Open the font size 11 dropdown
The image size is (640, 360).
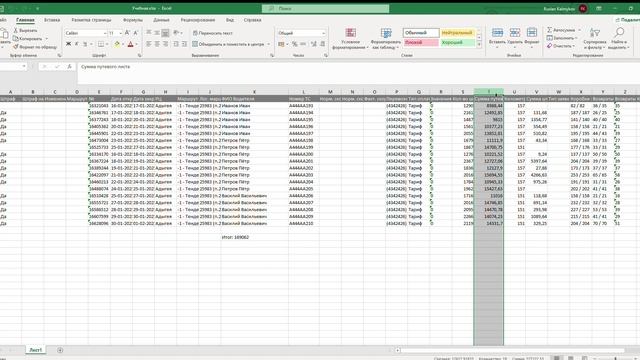120,33
